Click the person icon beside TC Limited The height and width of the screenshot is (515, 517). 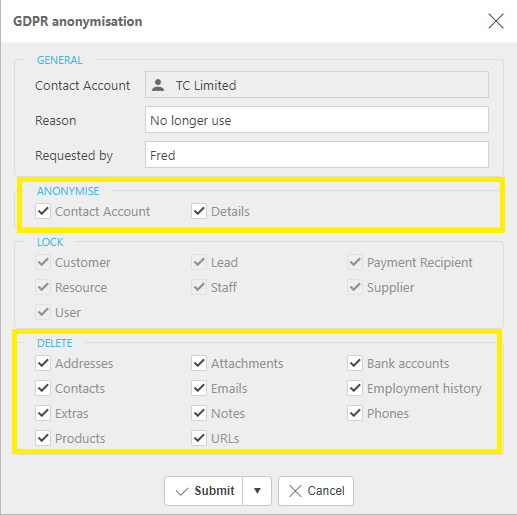coord(158,85)
